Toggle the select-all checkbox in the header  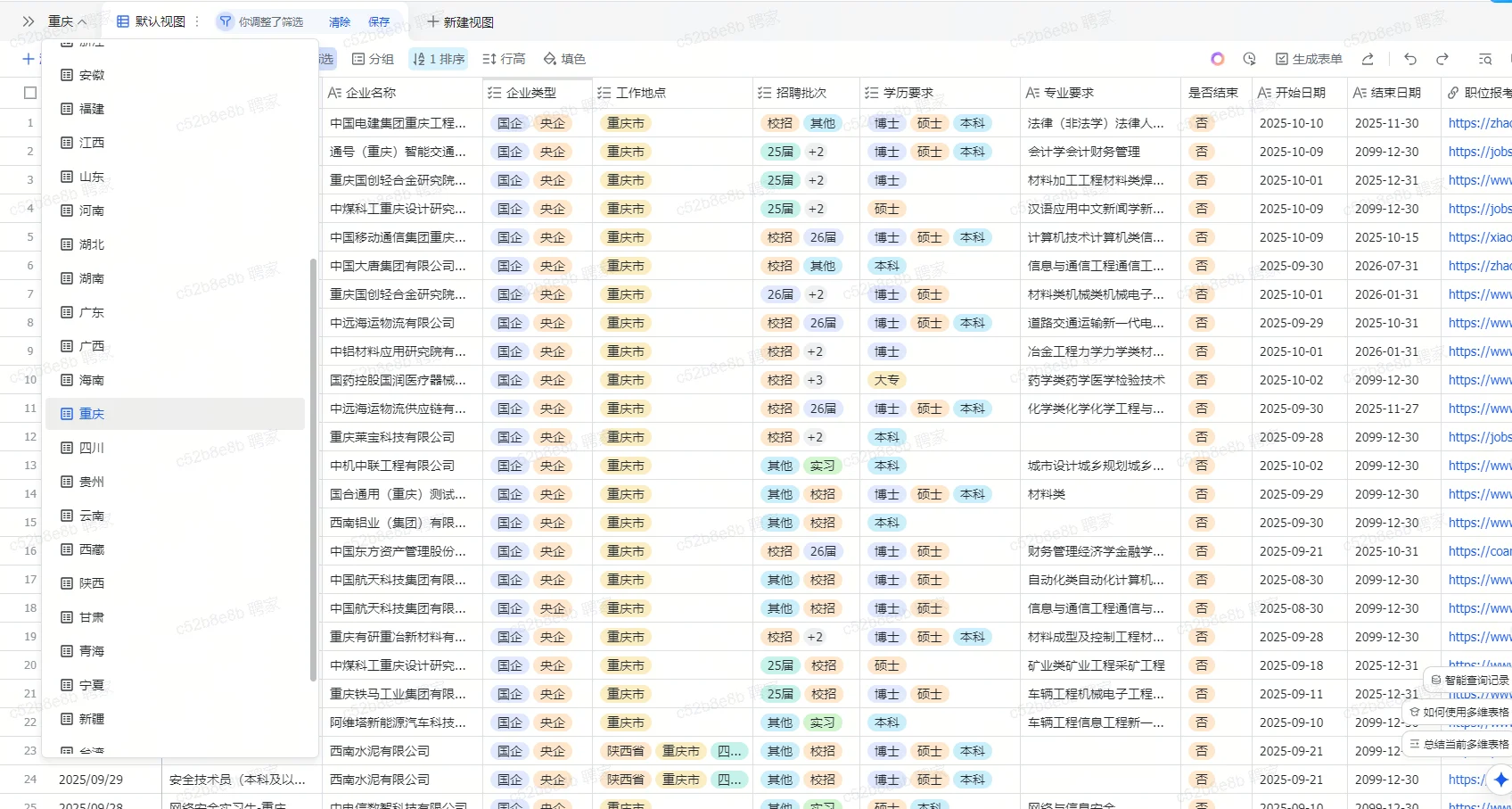(29, 91)
